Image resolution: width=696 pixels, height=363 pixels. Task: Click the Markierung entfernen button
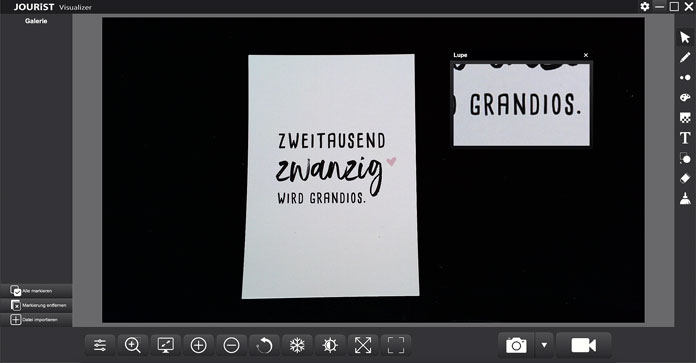36,305
